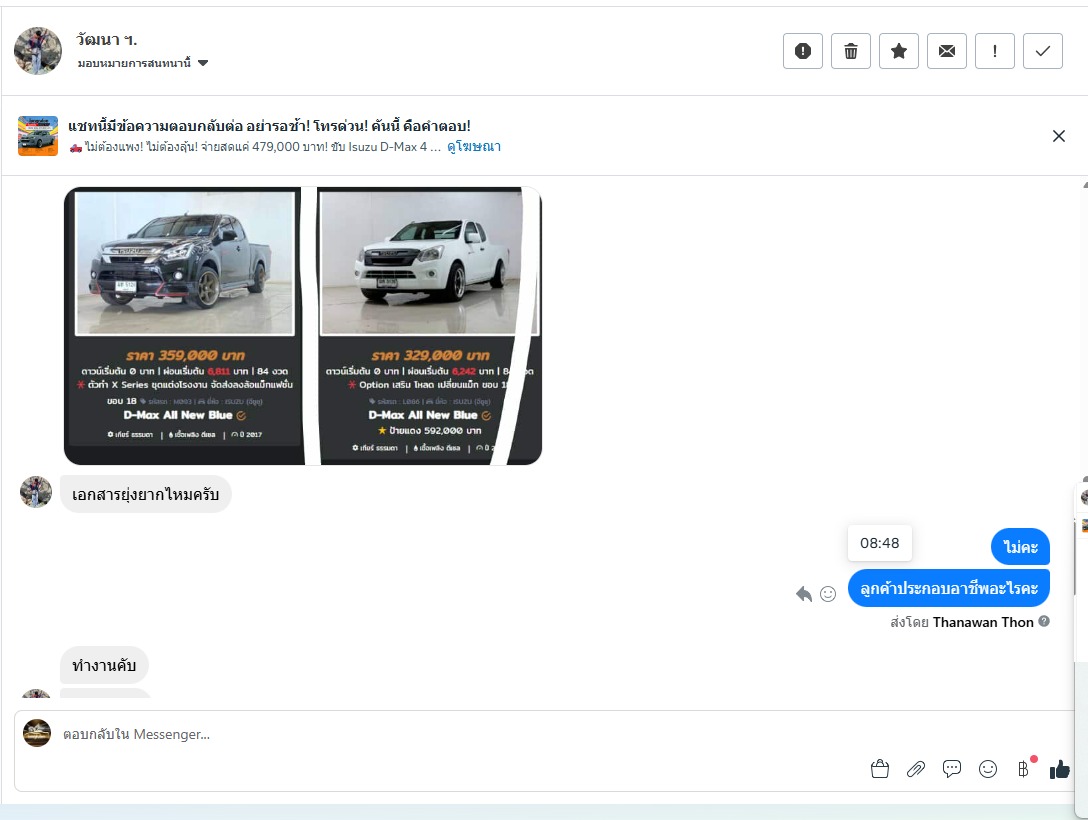Open the shopping bag products icon
This screenshot has height=820, width=1088.
point(880,769)
